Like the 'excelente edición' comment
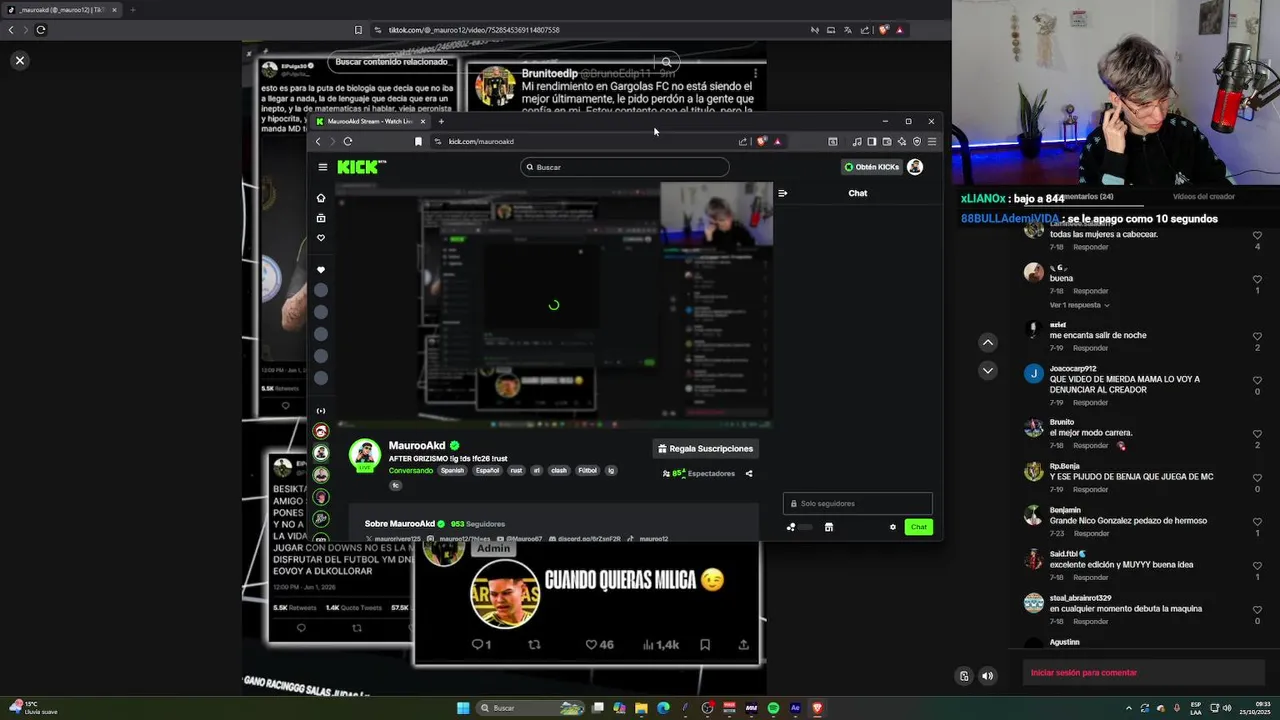Viewport: 1280px width, 720px height. [1257, 566]
